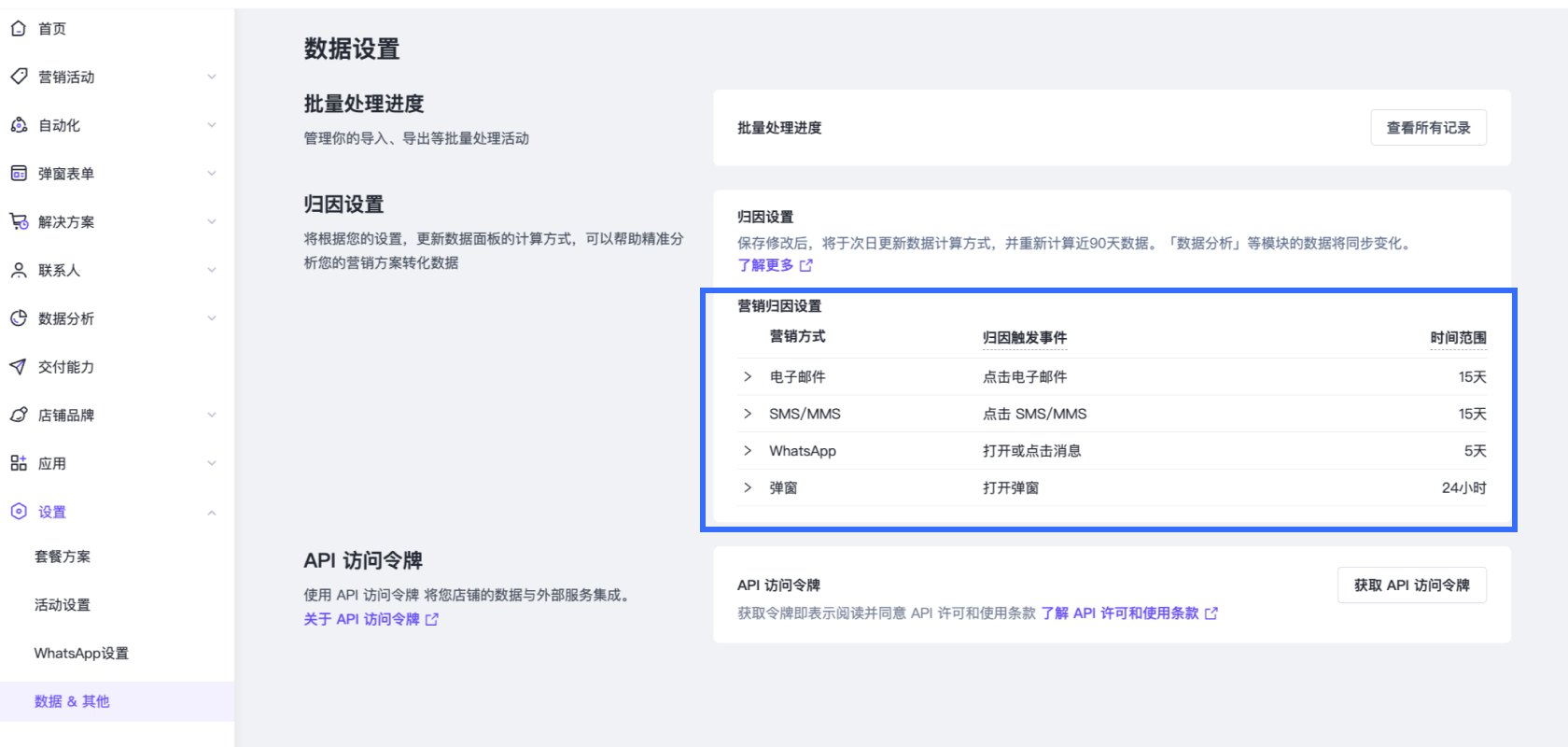Click the 自动化 automation icon
Screen dimensions: 1568x747
[18, 125]
